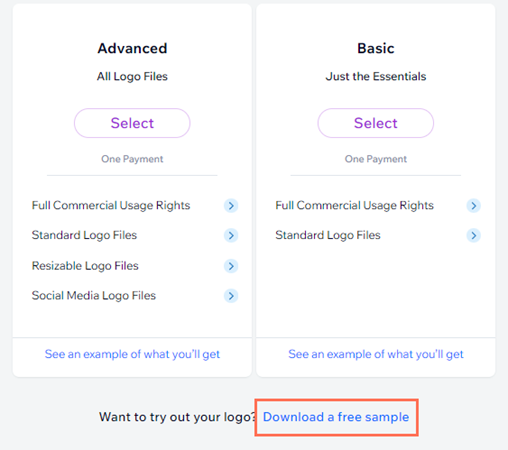
Task: Open Advanced plan's See an example link
Action: [132, 354]
